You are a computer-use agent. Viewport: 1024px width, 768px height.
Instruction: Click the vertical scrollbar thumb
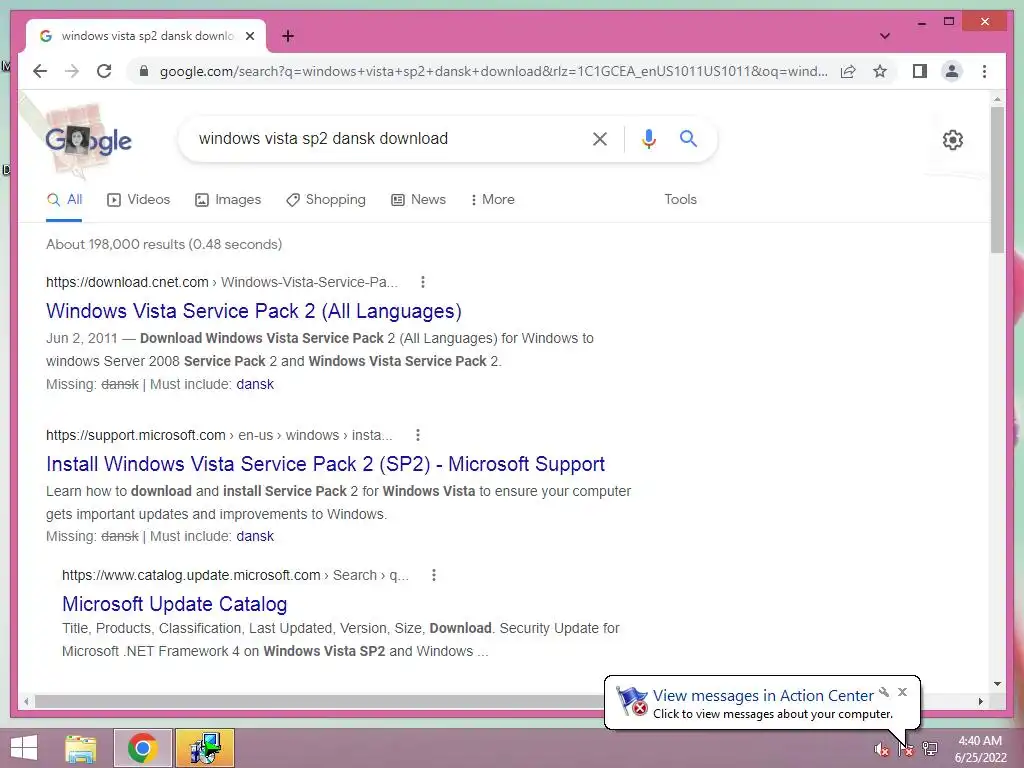997,180
